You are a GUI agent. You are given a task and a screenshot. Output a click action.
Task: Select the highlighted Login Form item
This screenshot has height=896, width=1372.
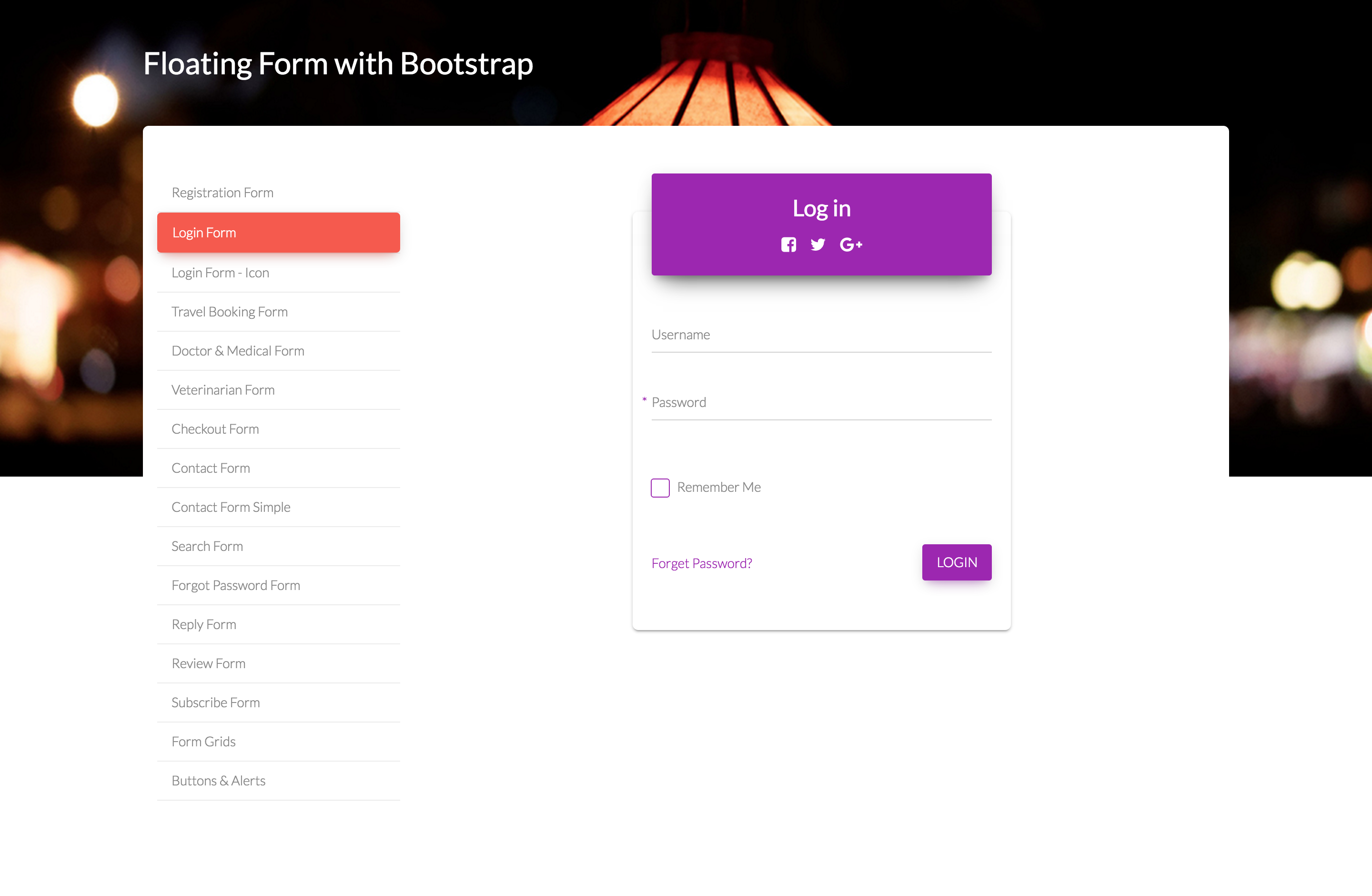click(x=278, y=233)
